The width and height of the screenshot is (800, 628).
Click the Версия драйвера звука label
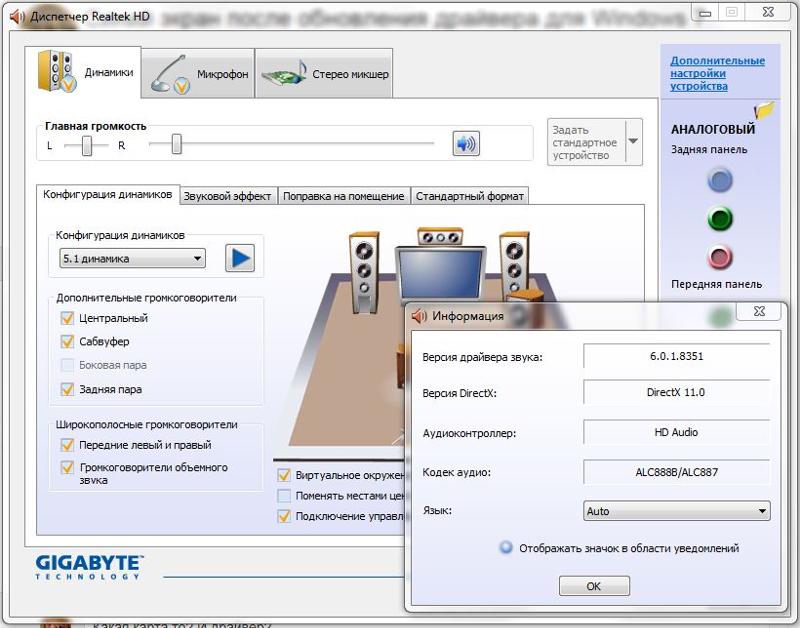click(x=482, y=357)
